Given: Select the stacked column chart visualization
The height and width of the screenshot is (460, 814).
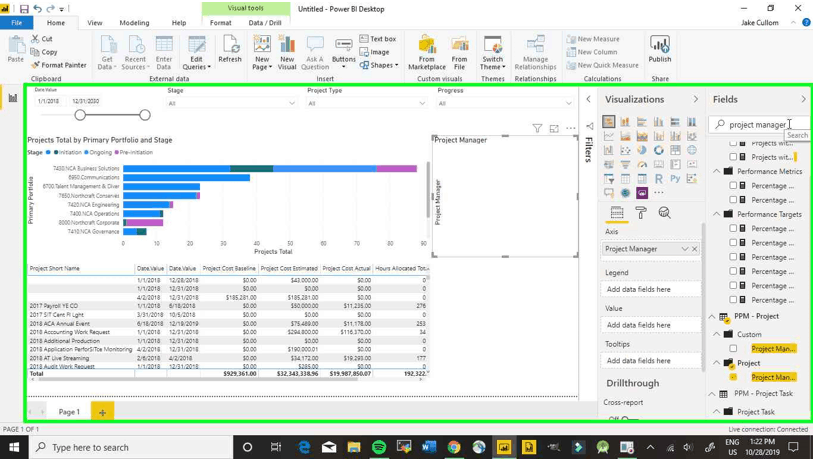Looking at the screenshot, I should click(x=625, y=121).
